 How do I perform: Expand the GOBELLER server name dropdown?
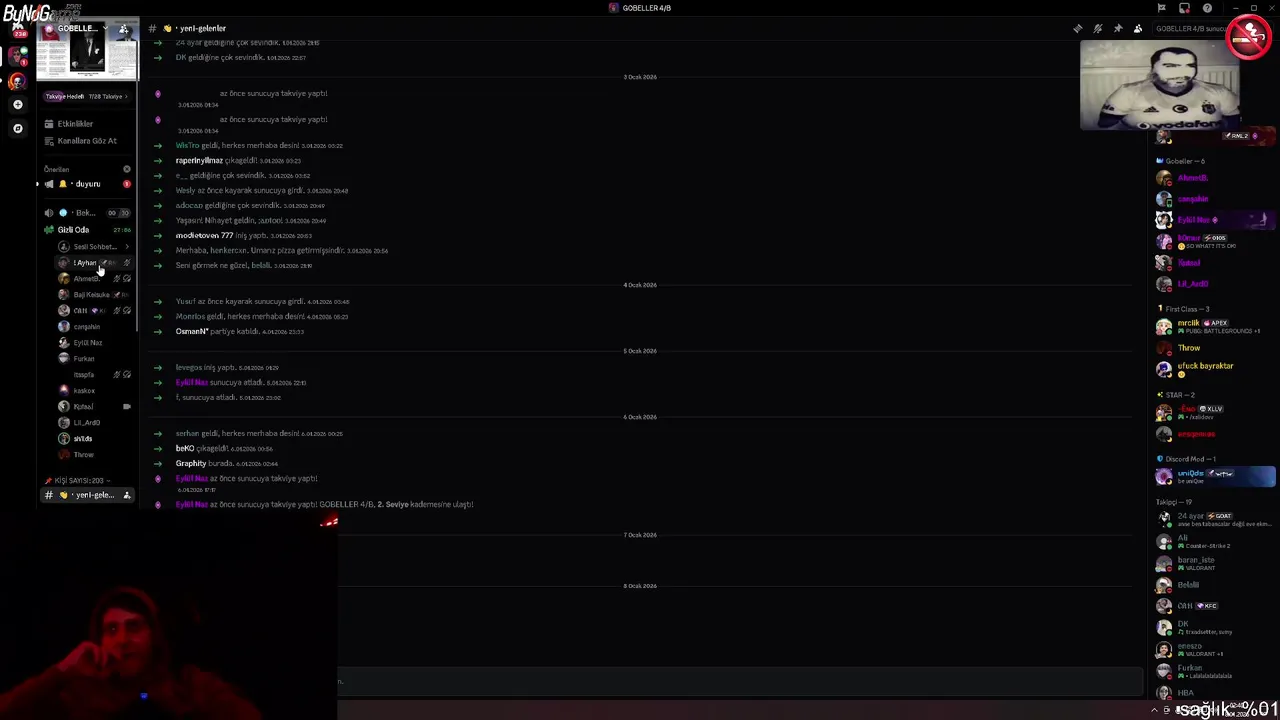pos(86,29)
